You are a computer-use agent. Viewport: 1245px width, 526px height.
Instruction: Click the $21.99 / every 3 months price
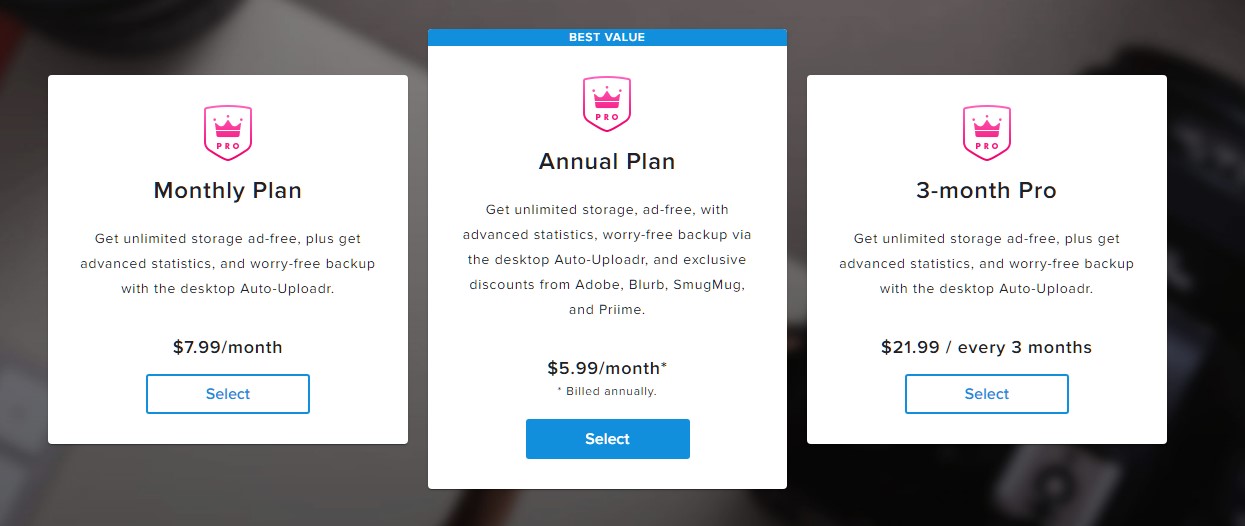click(987, 348)
